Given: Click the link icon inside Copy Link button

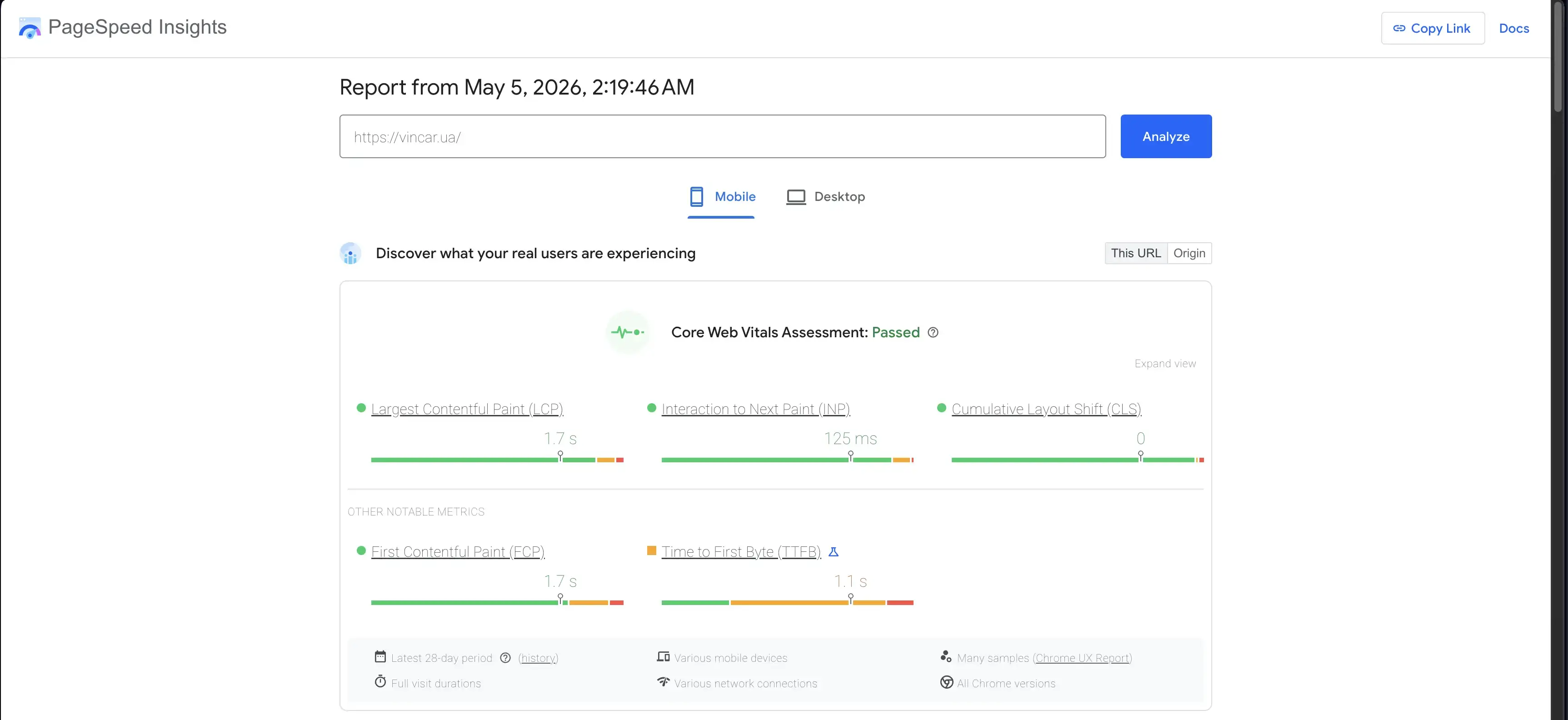Looking at the screenshot, I should point(1399,28).
